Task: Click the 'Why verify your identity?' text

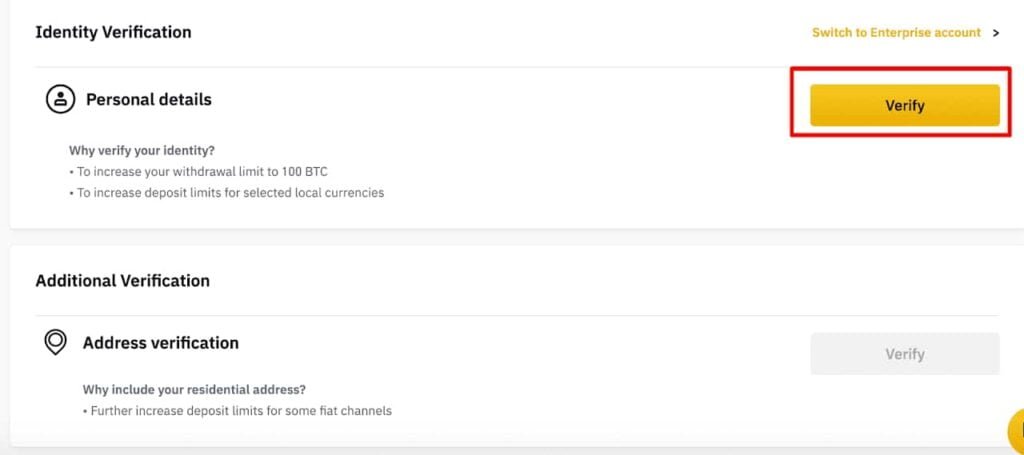Action: 142,151
